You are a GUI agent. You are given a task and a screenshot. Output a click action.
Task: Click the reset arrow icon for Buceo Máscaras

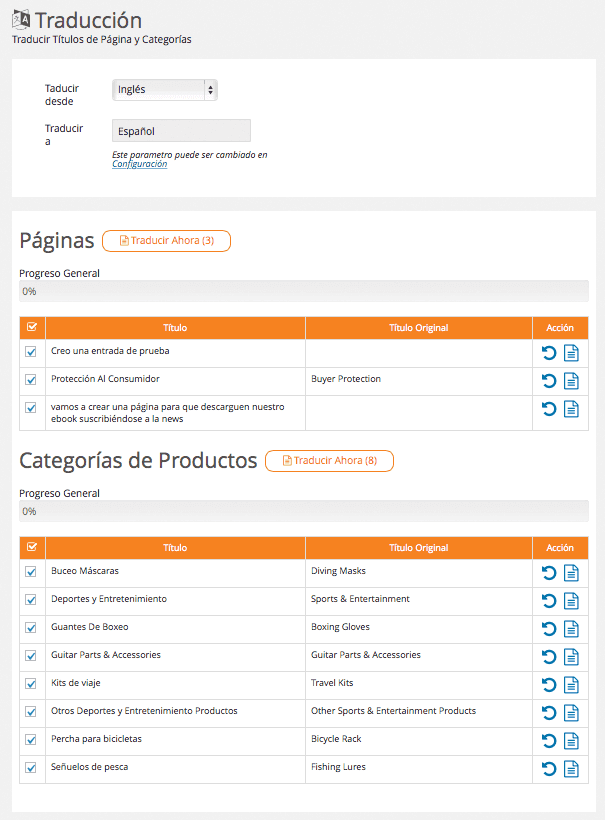[x=548, y=572]
